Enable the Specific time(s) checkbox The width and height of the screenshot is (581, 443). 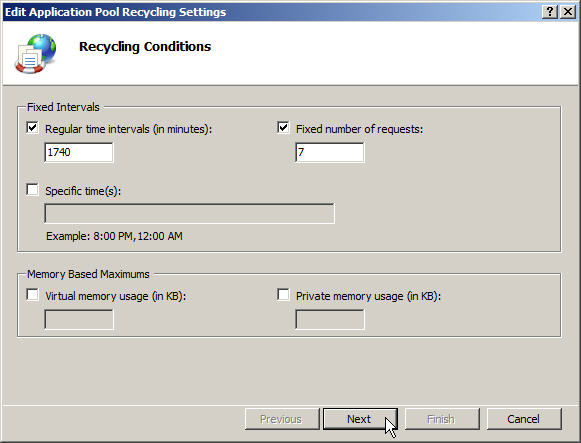click(32, 190)
